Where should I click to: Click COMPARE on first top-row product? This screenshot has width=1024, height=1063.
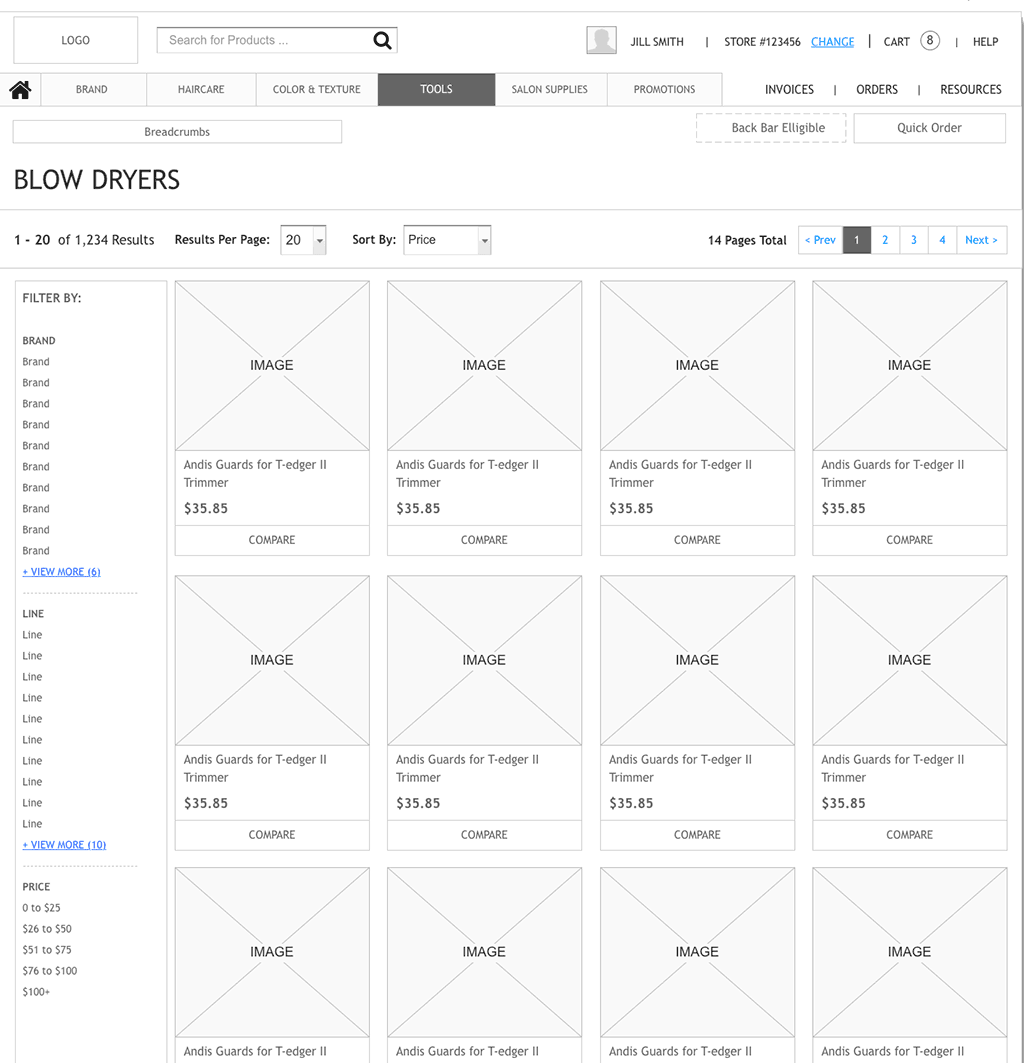(x=272, y=540)
